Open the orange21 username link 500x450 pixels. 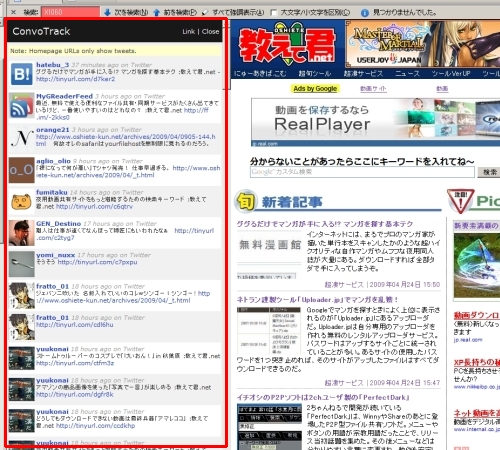point(53,130)
